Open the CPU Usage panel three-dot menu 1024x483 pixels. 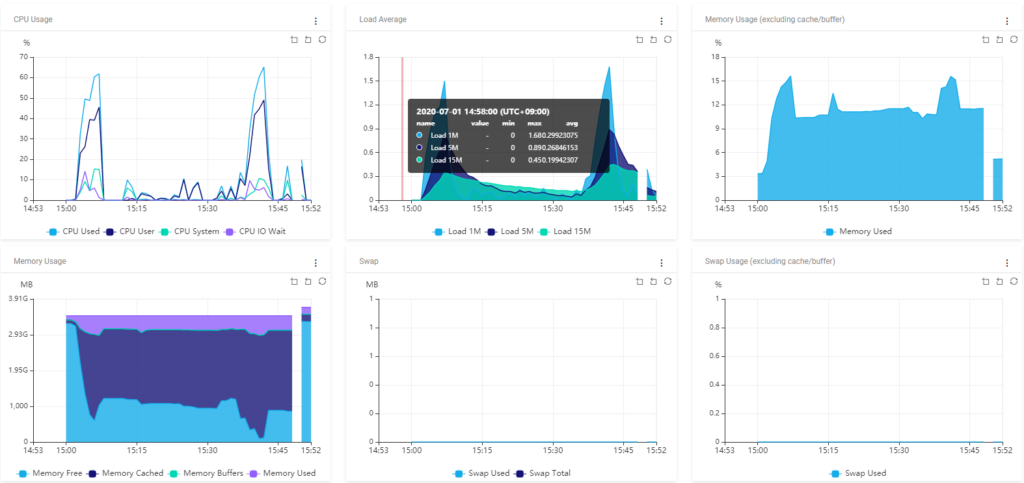point(315,21)
